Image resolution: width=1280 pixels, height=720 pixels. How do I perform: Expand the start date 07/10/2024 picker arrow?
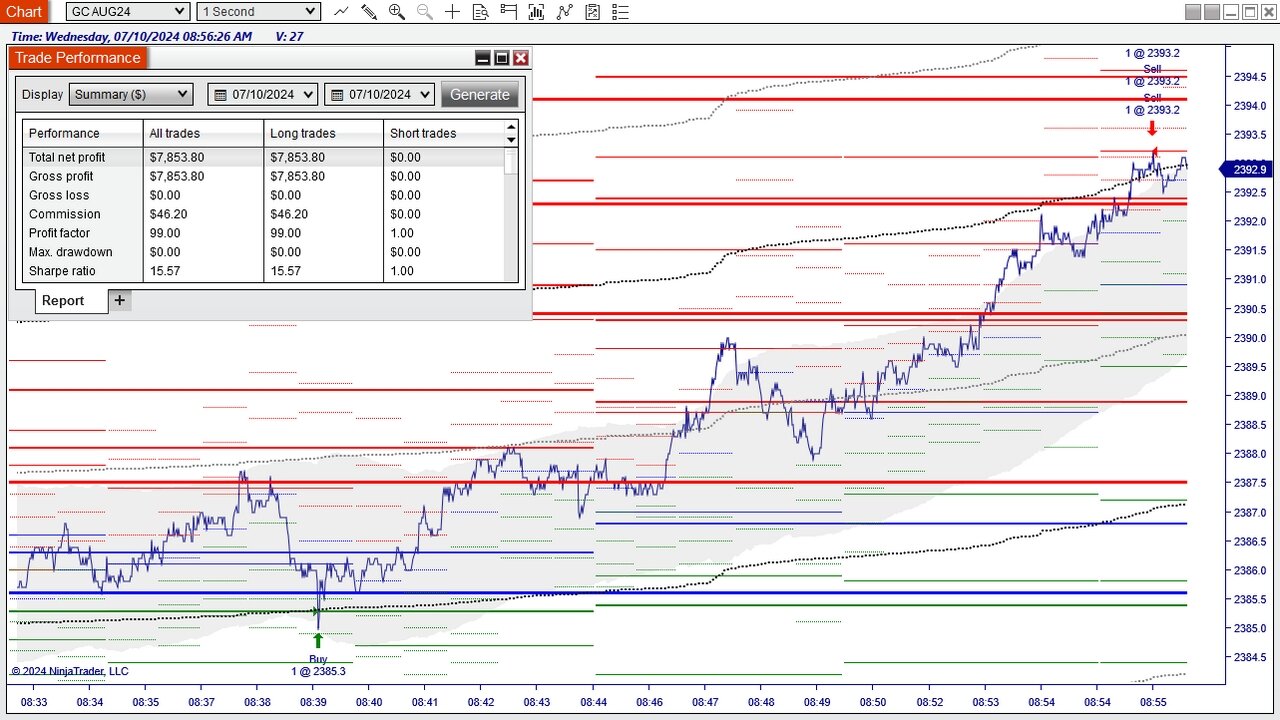tap(307, 95)
